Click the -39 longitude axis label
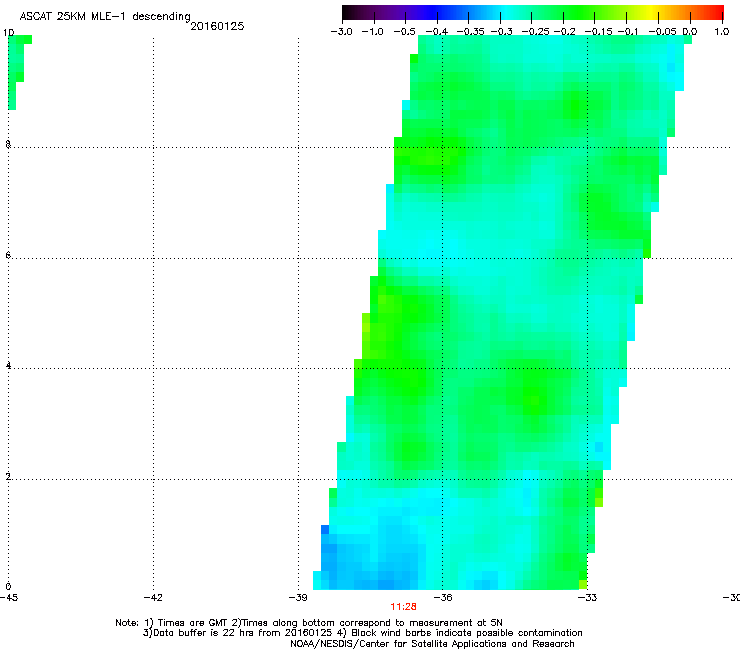740x650 pixels. point(298,598)
